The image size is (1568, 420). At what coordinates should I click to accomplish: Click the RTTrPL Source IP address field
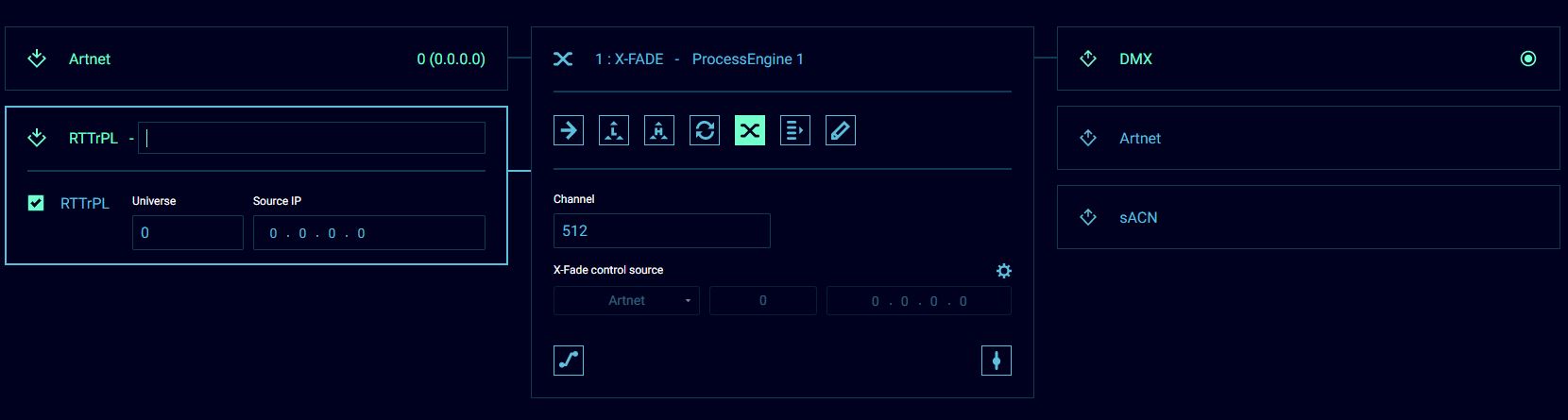(368, 233)
